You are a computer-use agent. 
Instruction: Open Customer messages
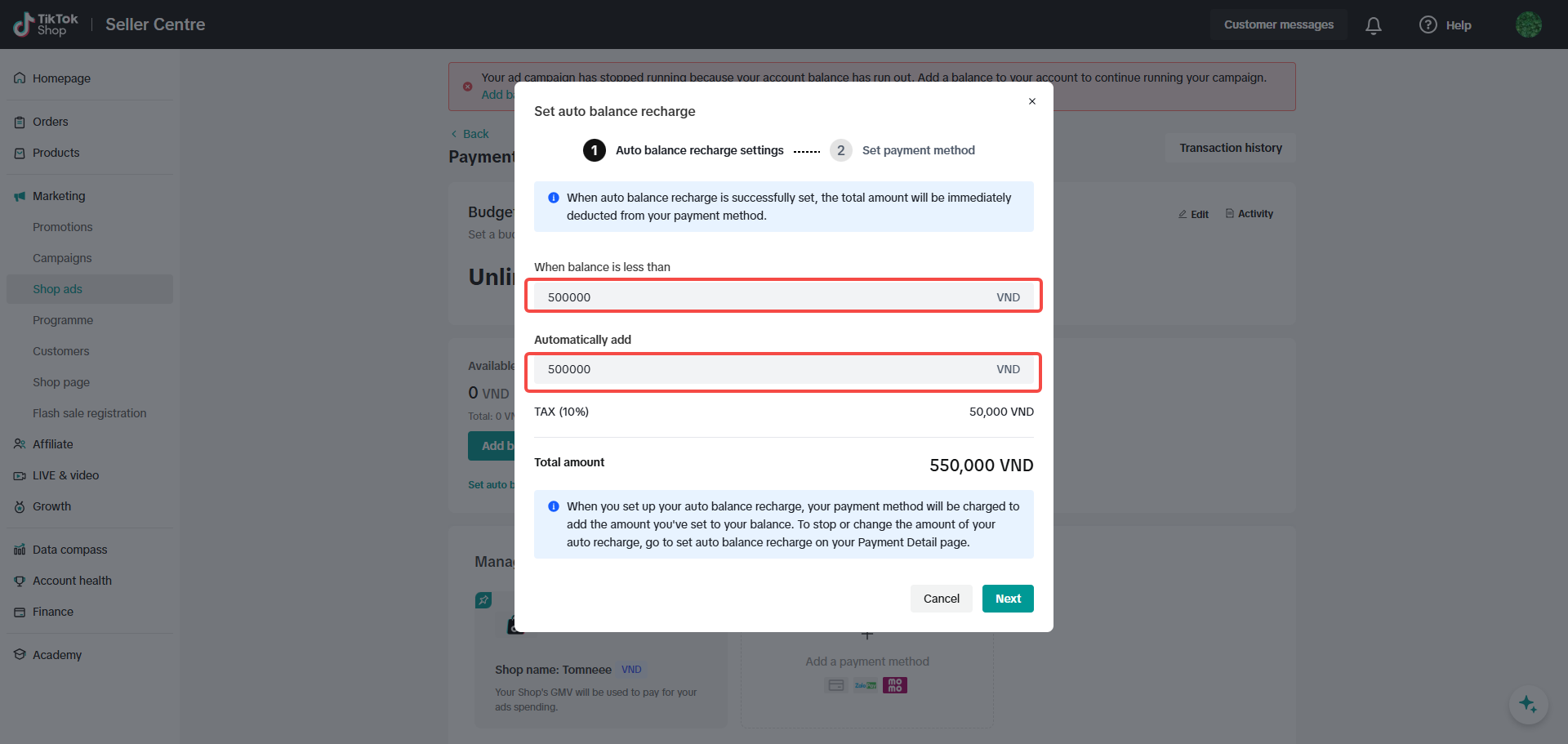[x=1278, y=25]
